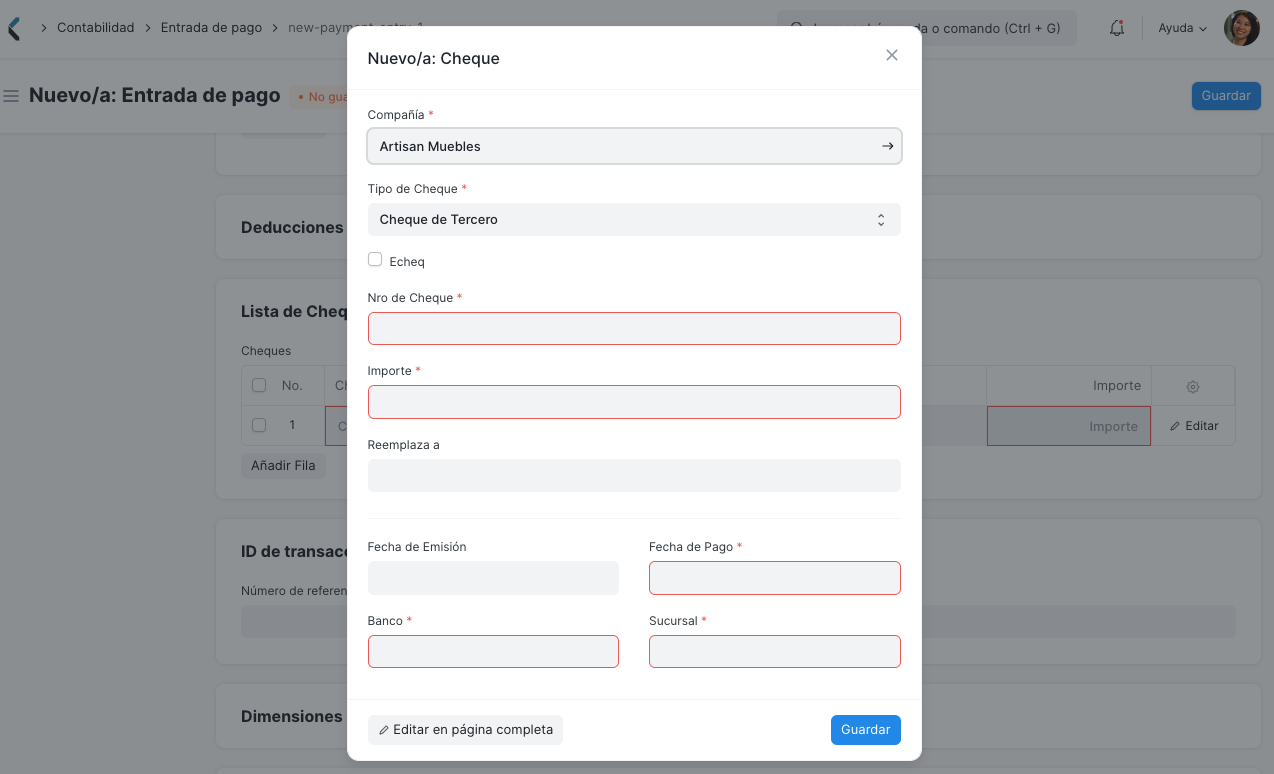Open Cheques table column settings gear

coord(1193,386)
